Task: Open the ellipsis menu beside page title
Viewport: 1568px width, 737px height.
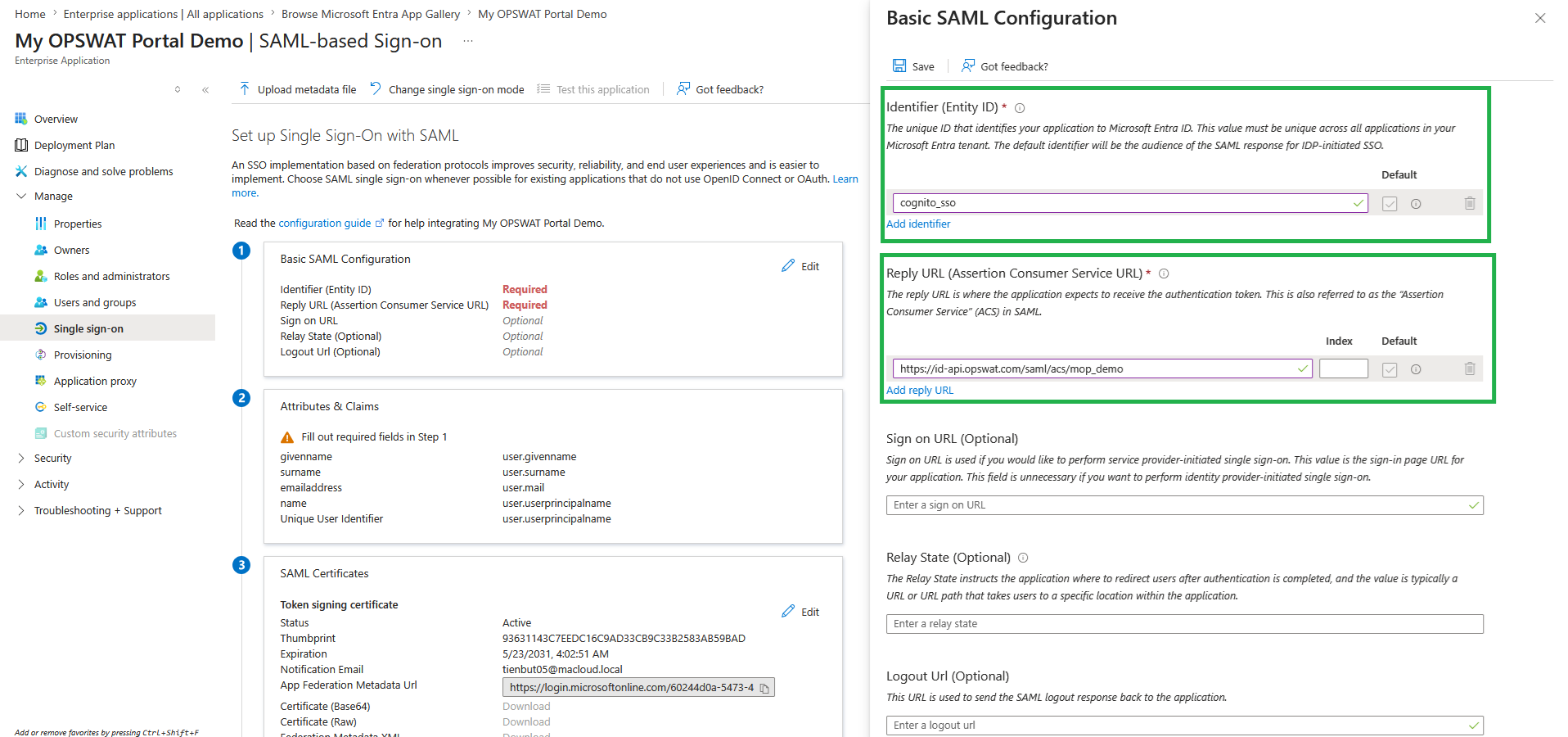Action: pyautogui.click(x=468, y=41)
